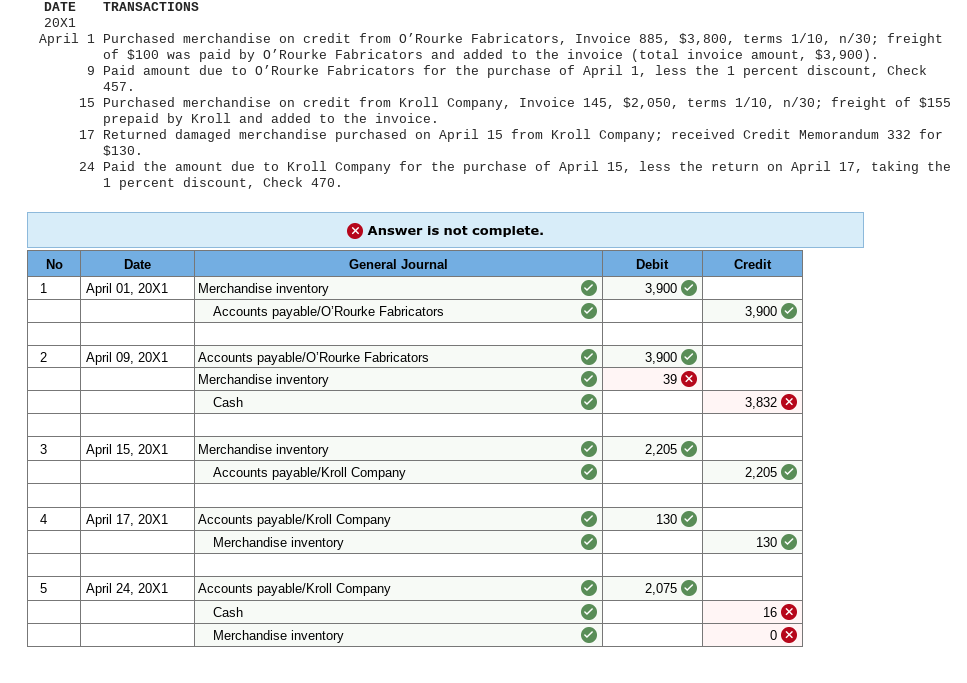Click the green checkmark beside the 130 debit
The image size is (967, 683).
click(688, 519)
